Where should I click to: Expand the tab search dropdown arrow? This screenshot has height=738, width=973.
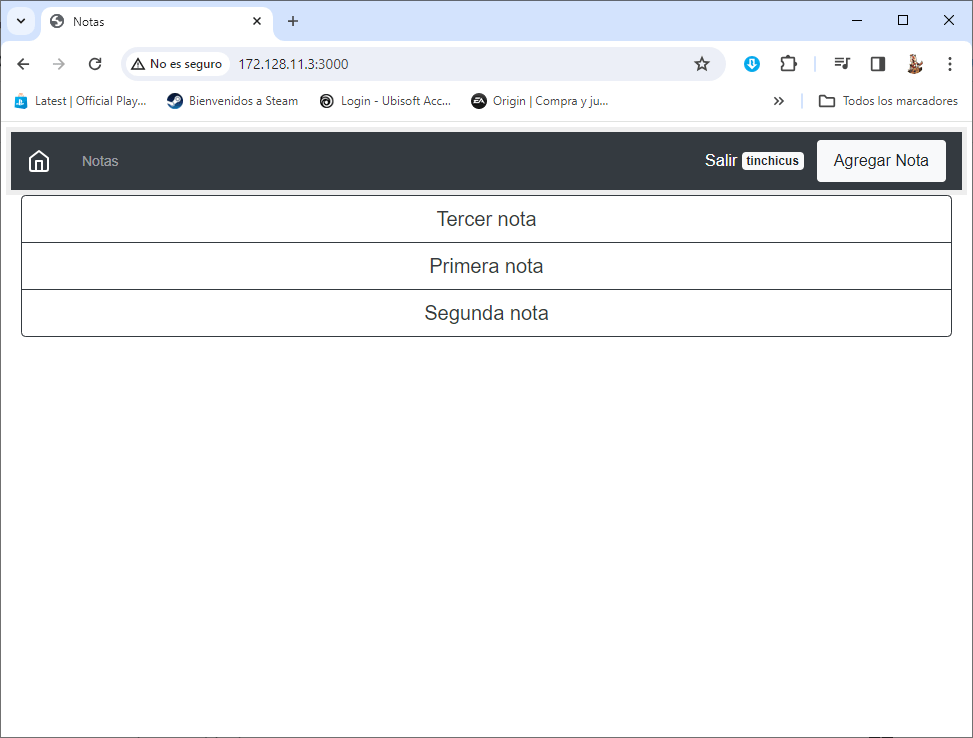(20, 21)
